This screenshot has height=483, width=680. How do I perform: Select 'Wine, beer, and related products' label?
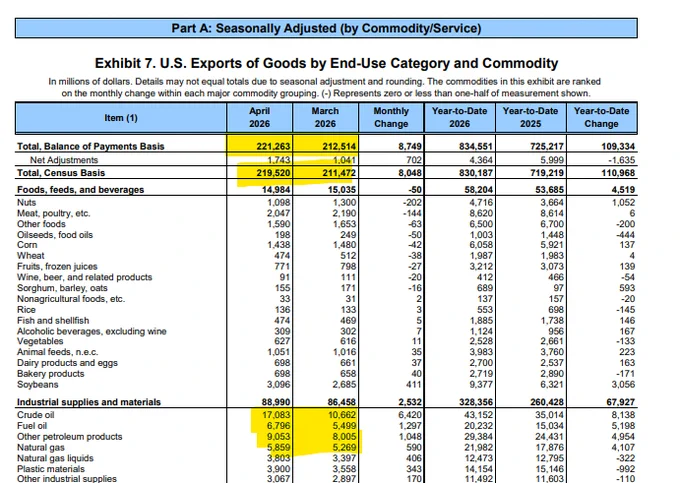[x=85, y=277]
